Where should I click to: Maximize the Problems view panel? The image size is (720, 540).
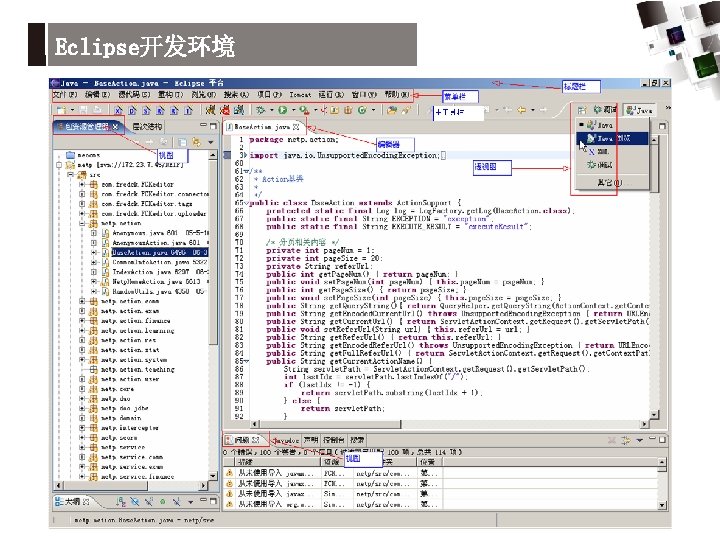662,440
